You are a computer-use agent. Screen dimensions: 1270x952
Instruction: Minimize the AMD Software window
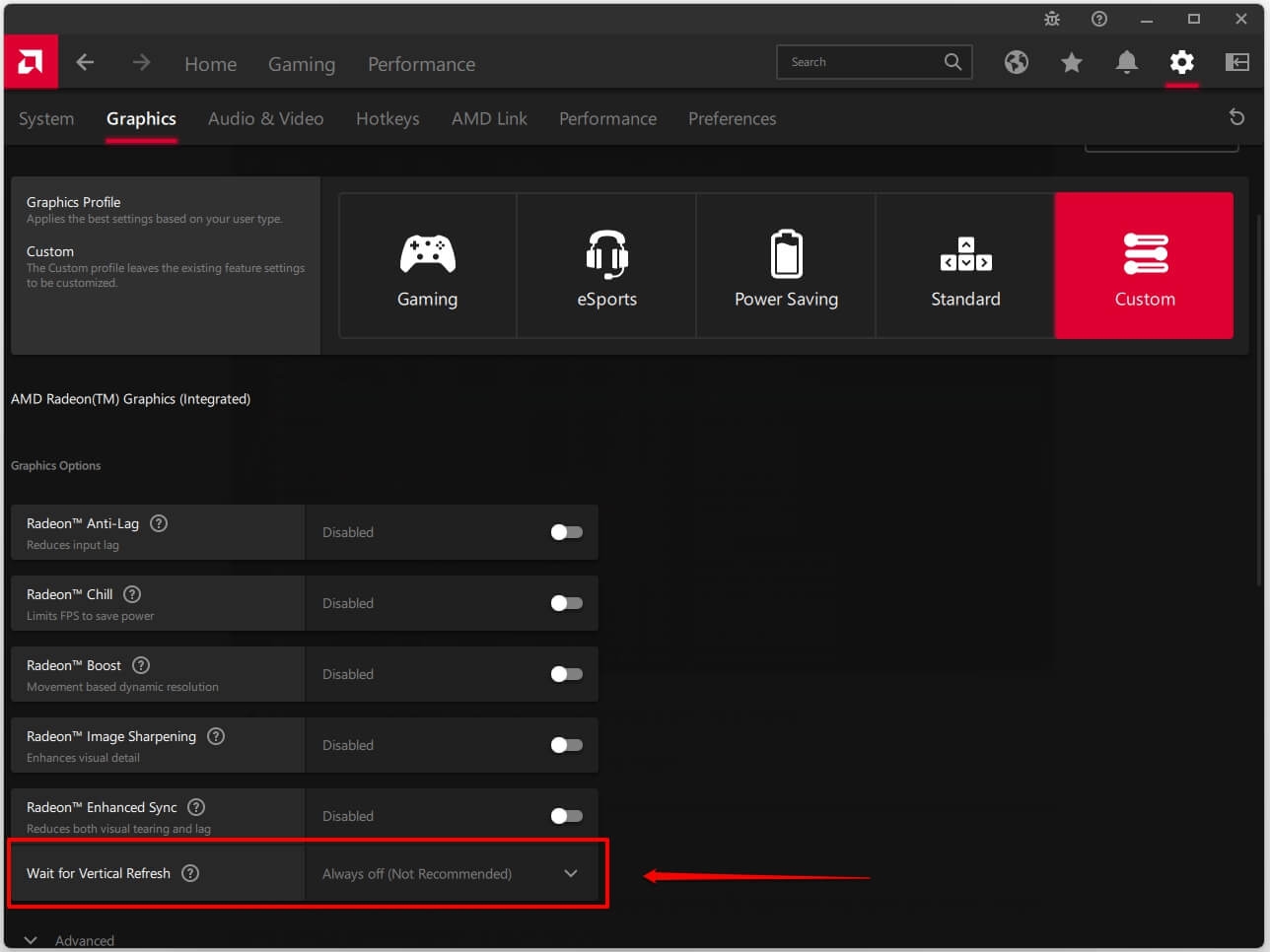point(1147,19)
